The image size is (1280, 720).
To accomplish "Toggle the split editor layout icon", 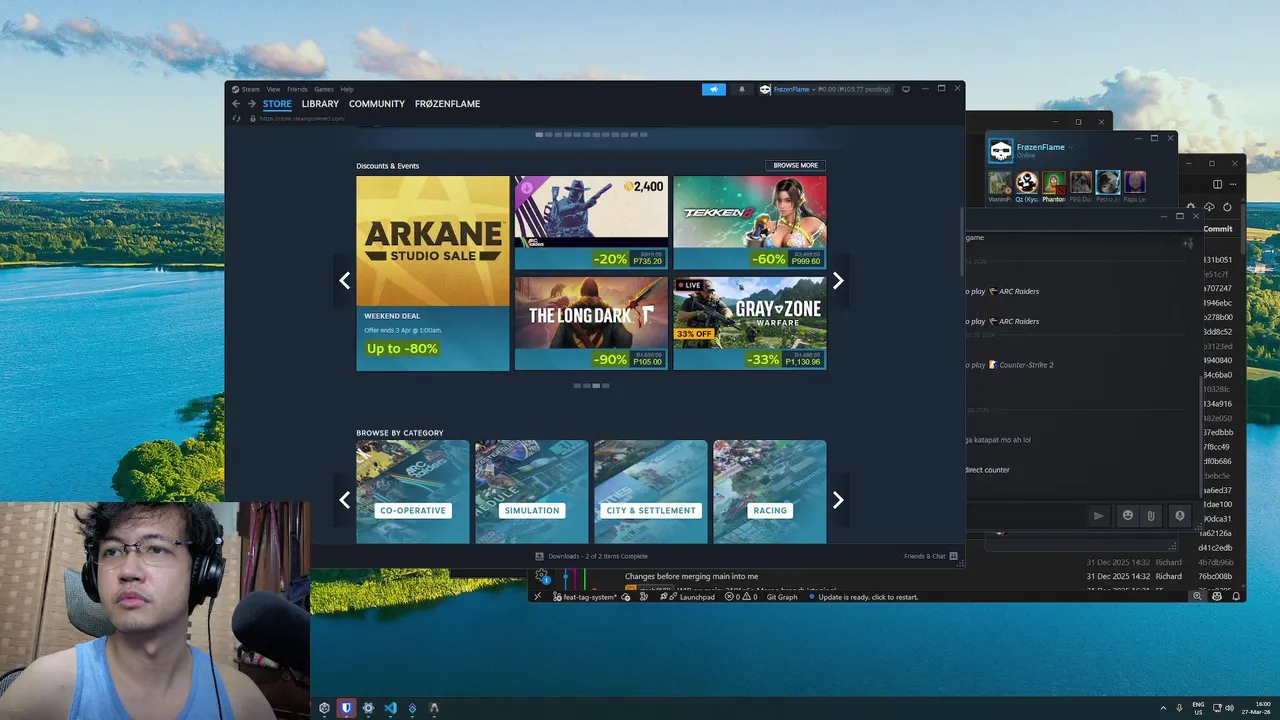I will [x=1217, y=184].
